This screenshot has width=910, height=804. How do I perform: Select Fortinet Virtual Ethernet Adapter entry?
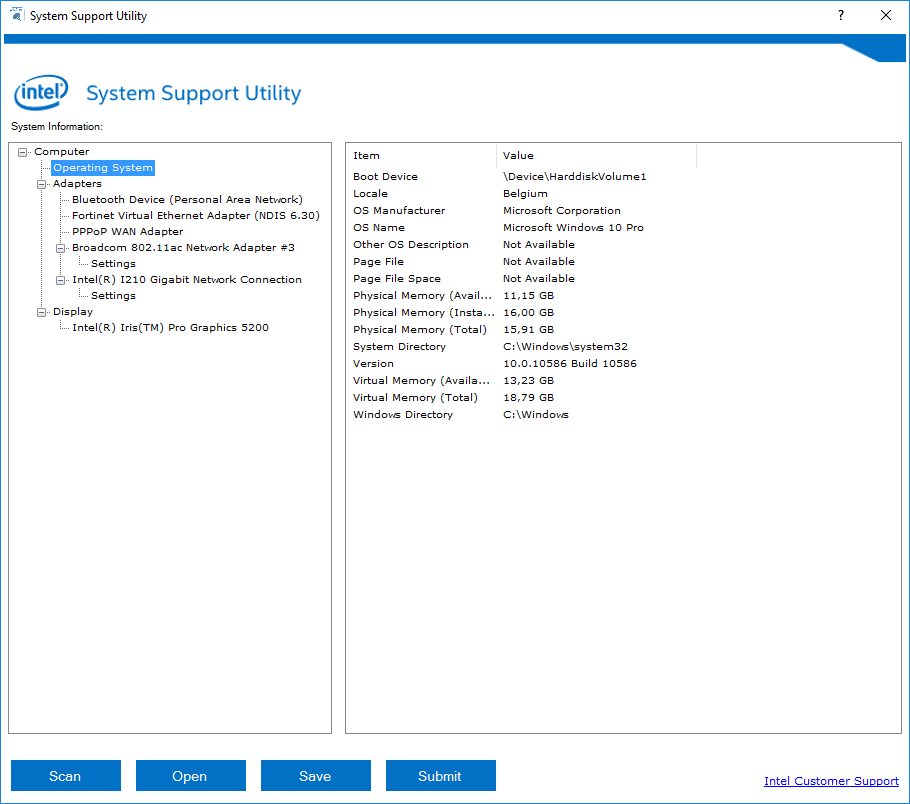pyautogui.click(x=195, y=216)
